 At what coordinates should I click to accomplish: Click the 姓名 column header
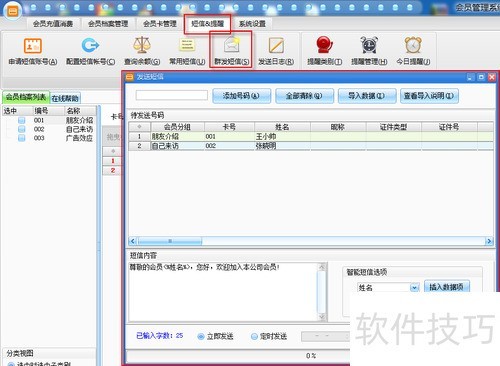point(282,127)
